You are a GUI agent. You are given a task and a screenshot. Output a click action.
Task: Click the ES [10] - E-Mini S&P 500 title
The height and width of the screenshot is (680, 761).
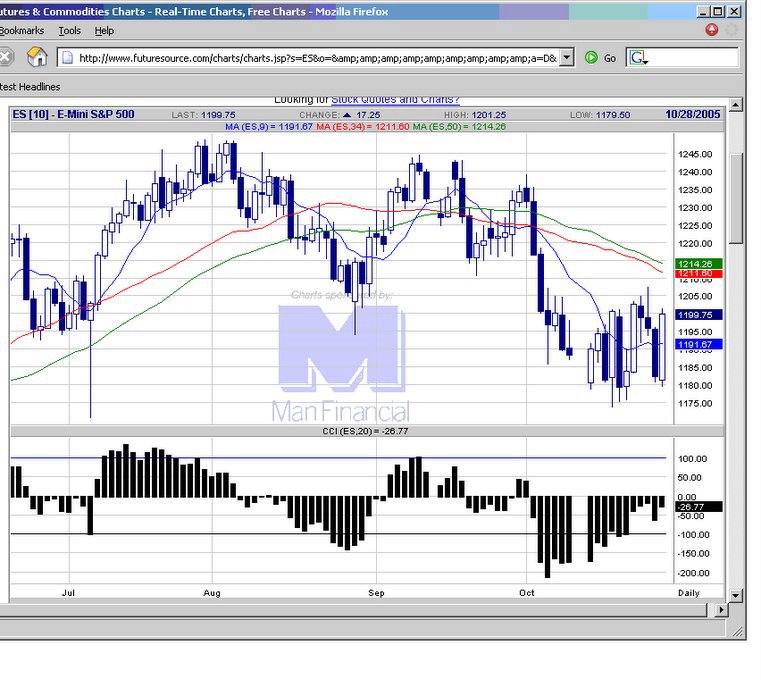point(74,114)
